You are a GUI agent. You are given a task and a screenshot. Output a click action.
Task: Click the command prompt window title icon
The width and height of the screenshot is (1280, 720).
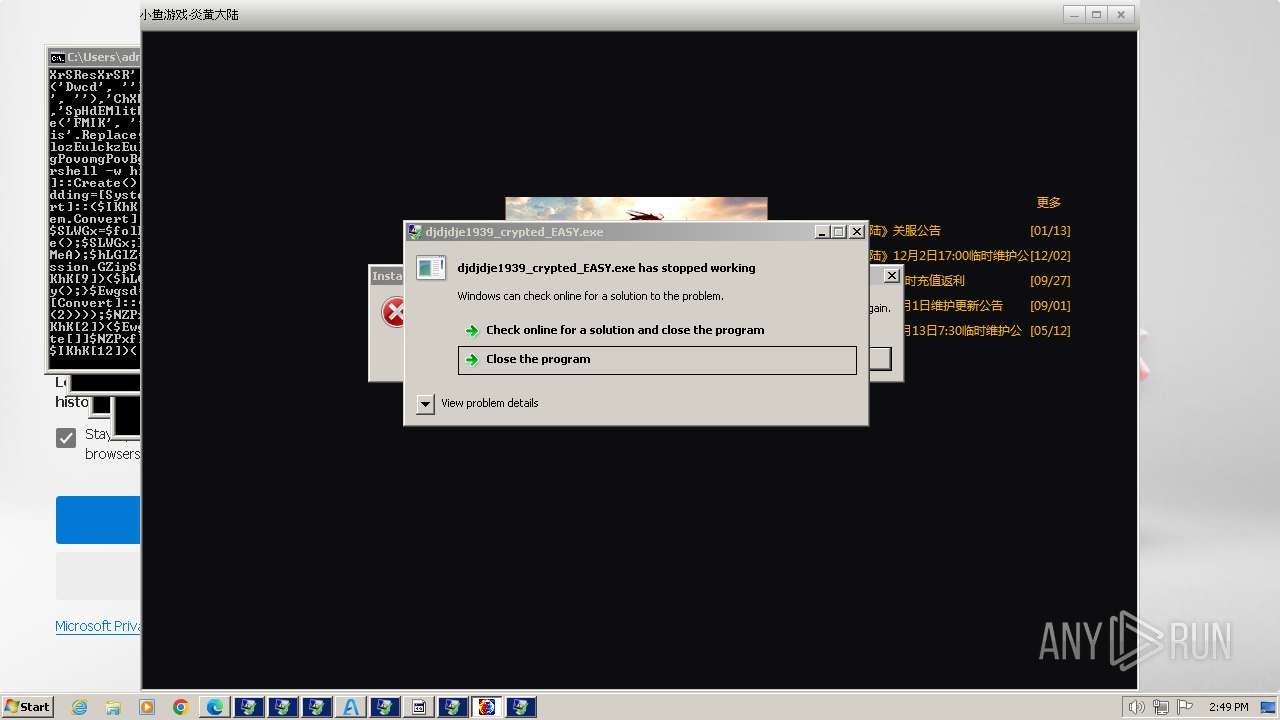coord(58,58)
